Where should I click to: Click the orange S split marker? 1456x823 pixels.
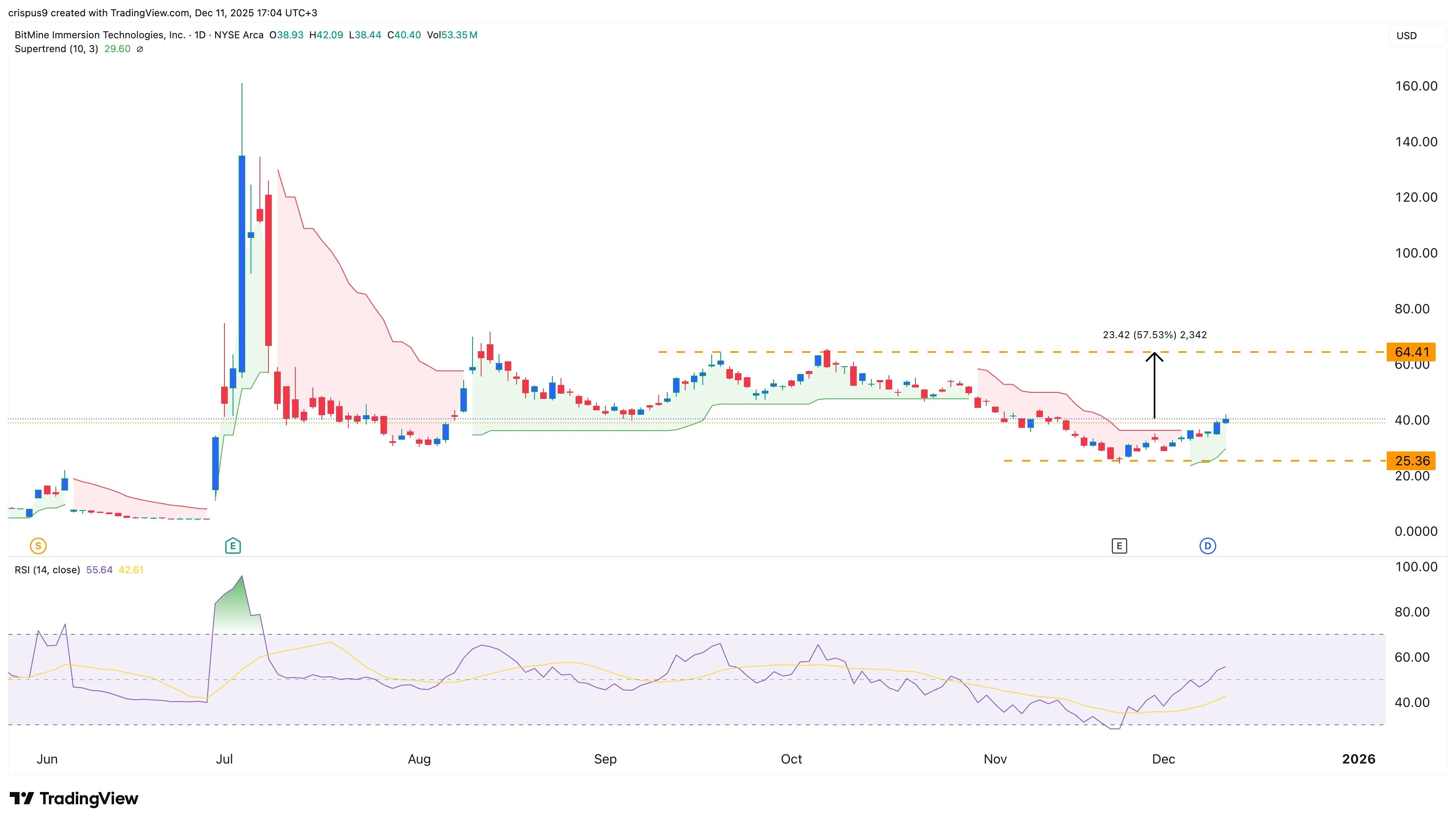click(37, 546)
